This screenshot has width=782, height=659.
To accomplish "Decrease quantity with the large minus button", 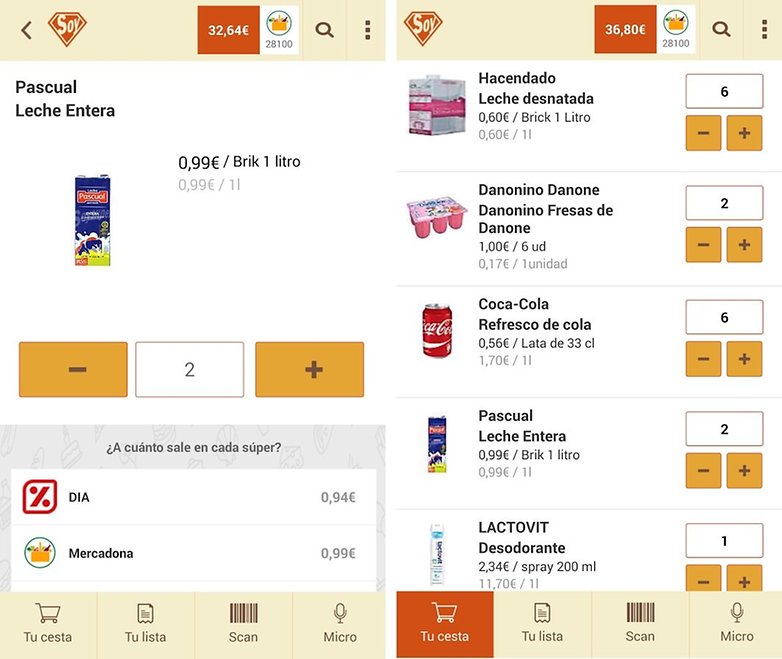I will click(x=73, y=370).
